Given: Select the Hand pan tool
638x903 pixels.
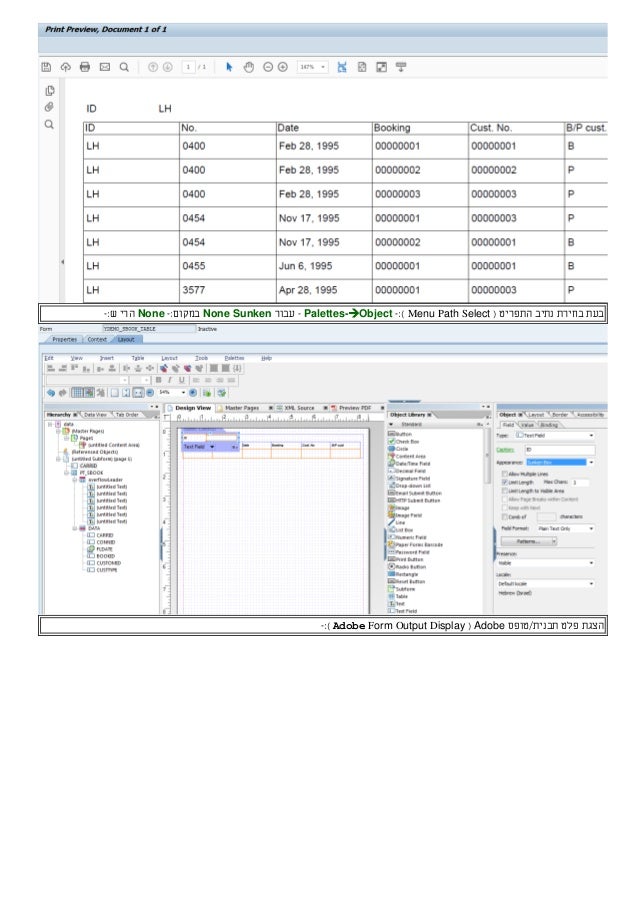Looking at the screenshot, I should pos(248,67).
